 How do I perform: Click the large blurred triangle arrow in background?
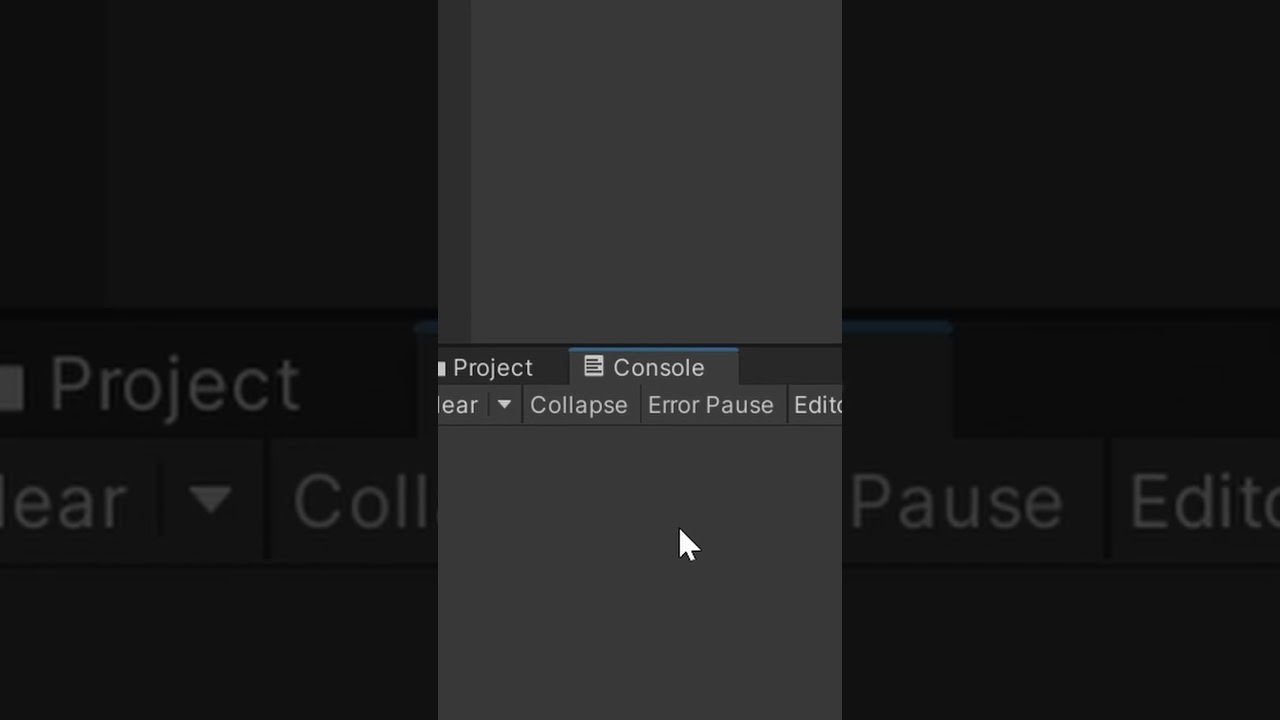pos(211,499)
